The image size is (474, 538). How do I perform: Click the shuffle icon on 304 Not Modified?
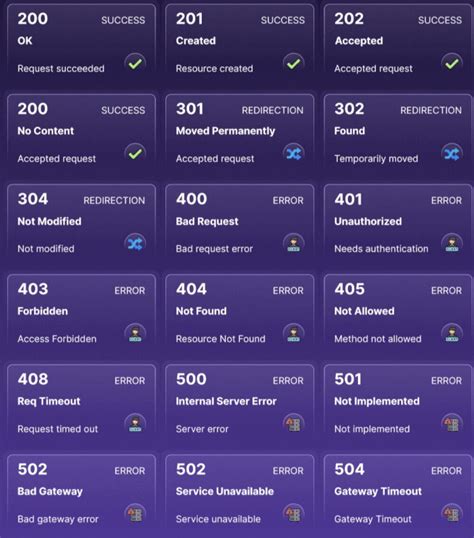coord(135,244)
